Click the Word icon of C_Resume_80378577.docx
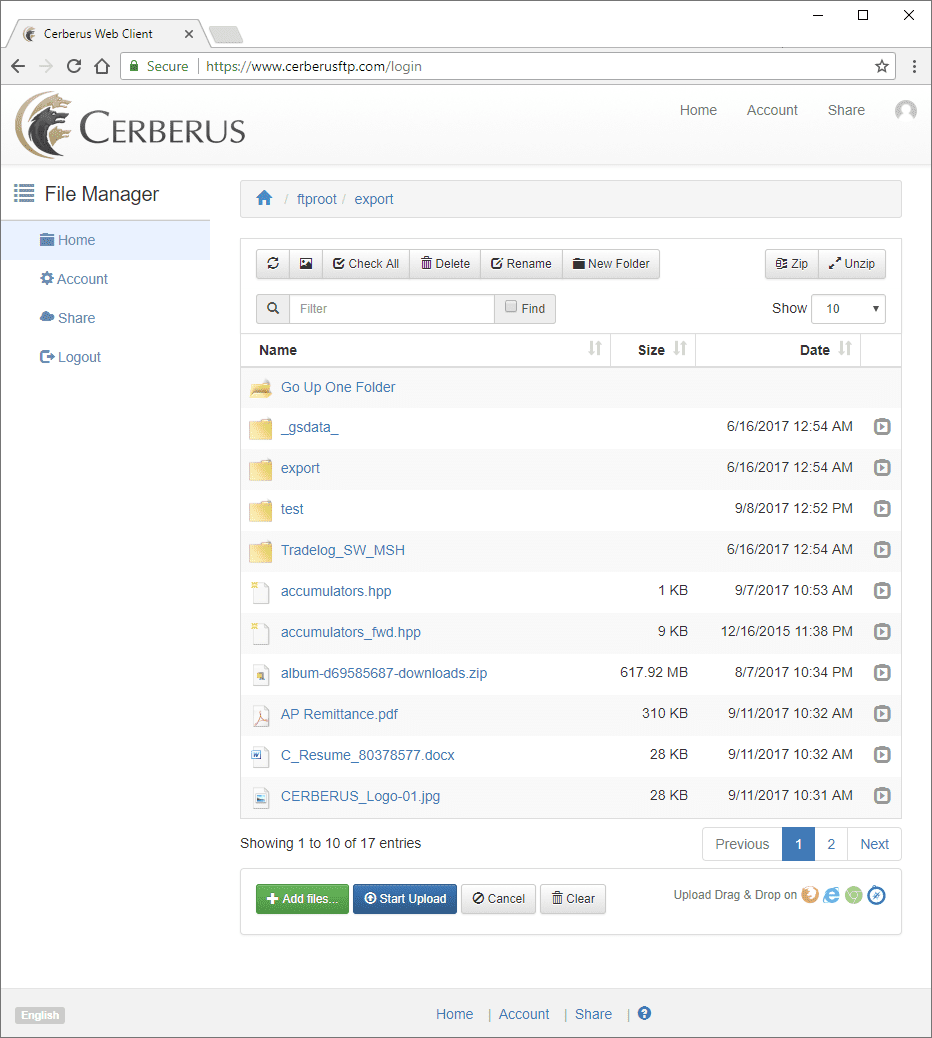The image size is (932, 1038). [260, 756]
